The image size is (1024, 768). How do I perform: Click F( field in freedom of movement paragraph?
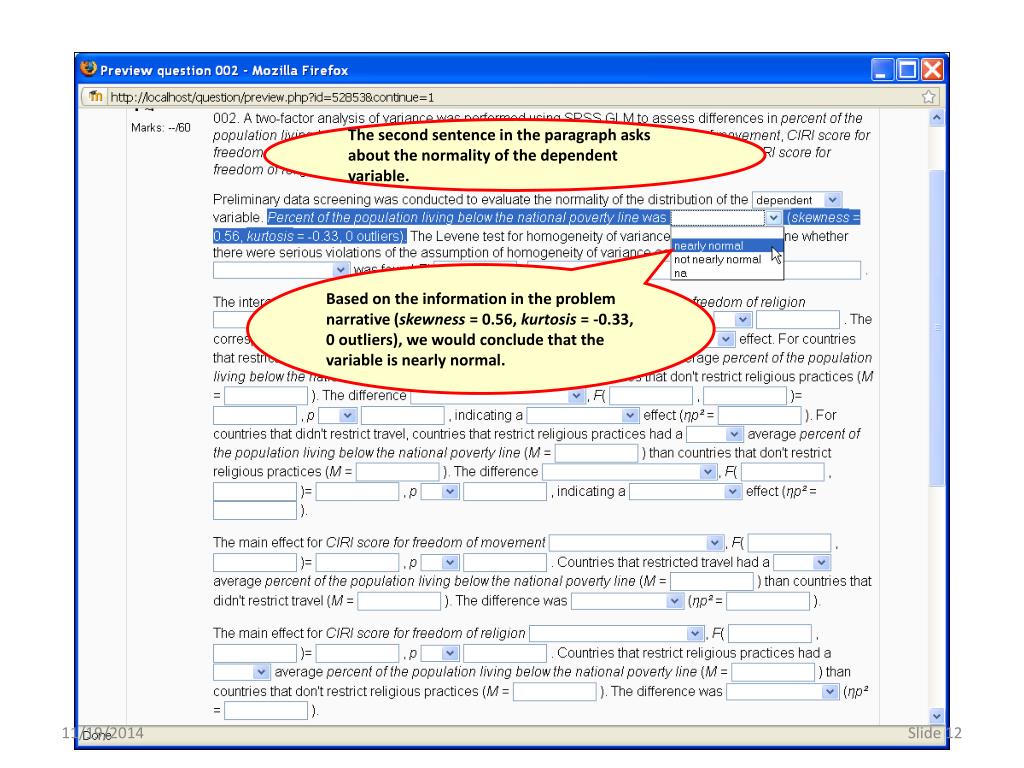[x=790, y=543]
